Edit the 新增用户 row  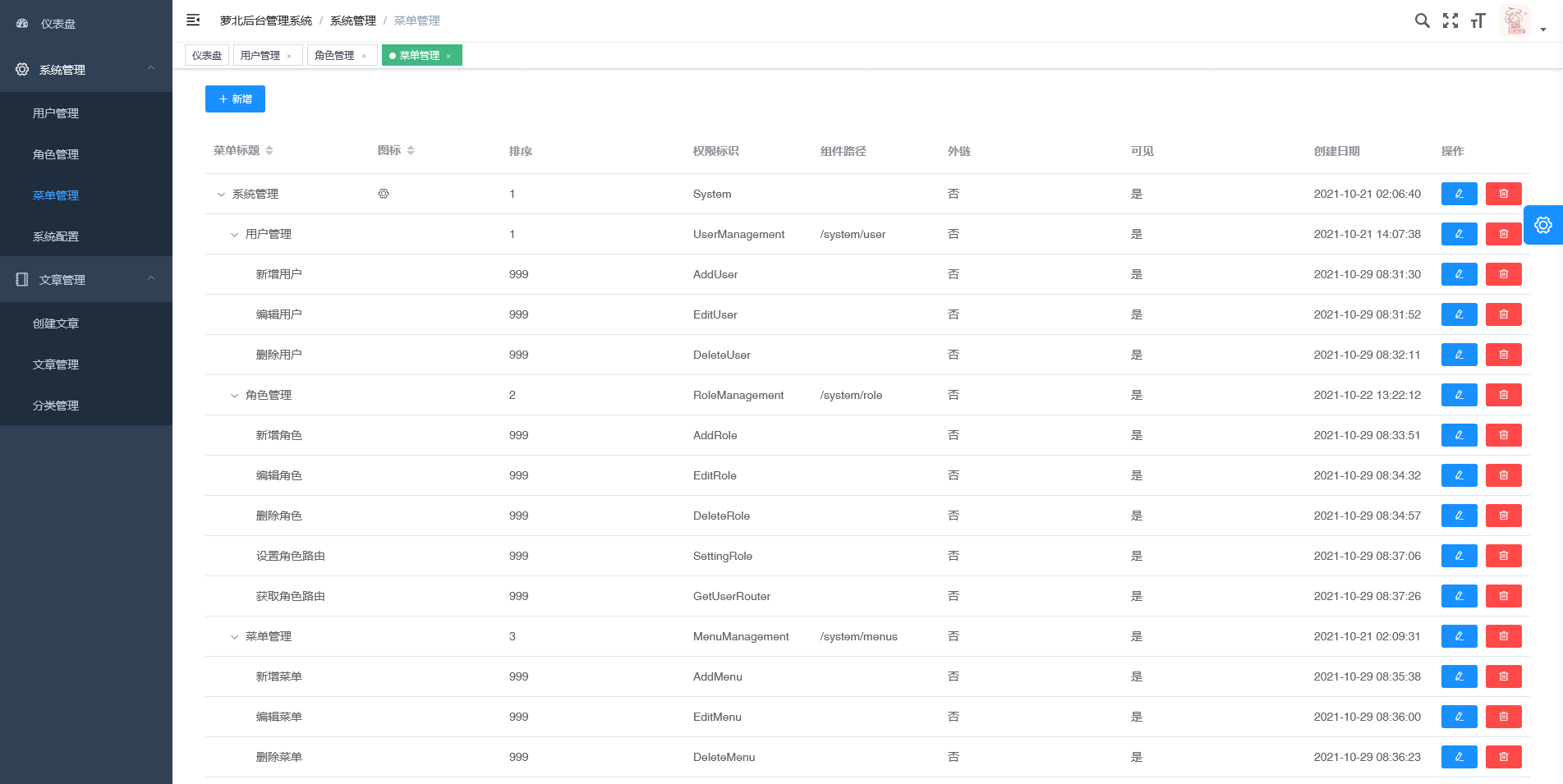tap(1459, 274)
